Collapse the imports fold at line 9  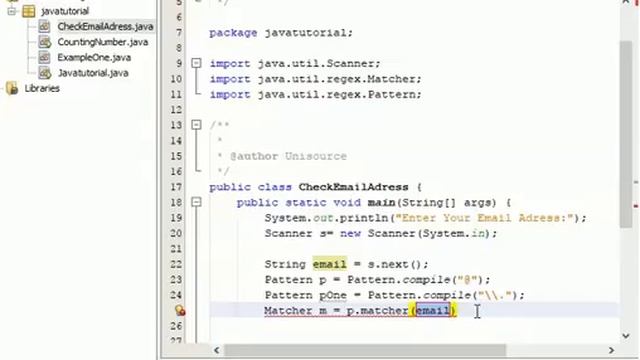(x=196, y=63)
